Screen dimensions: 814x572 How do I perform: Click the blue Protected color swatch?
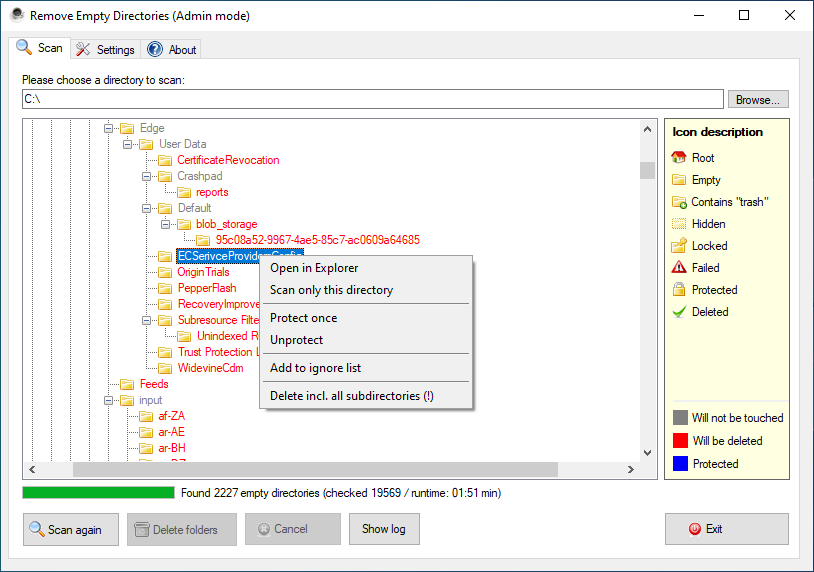pos(680,463)
